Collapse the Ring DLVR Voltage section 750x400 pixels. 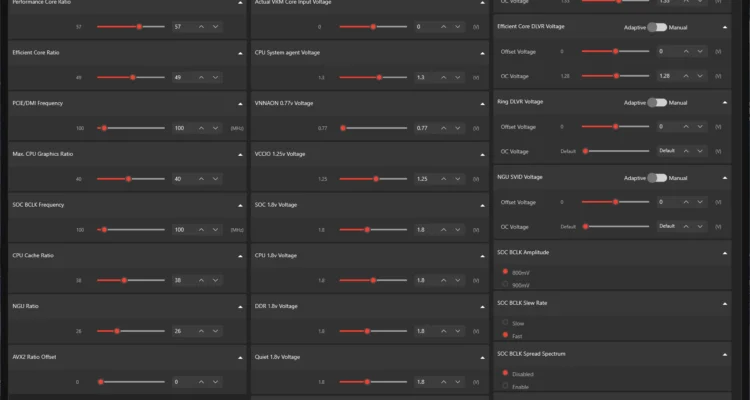click(725, 102)
